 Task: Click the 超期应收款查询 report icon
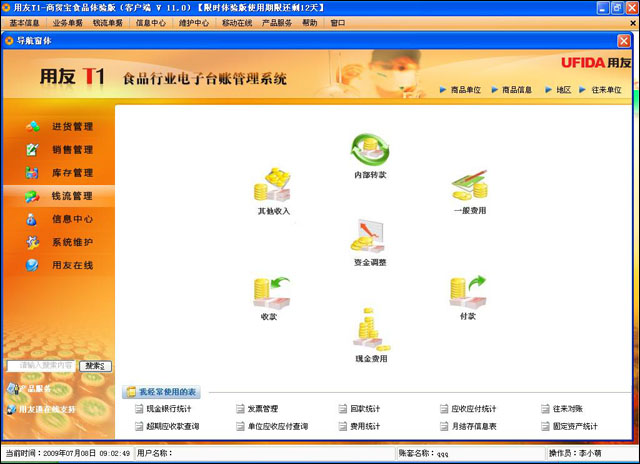tap(139, 426)
